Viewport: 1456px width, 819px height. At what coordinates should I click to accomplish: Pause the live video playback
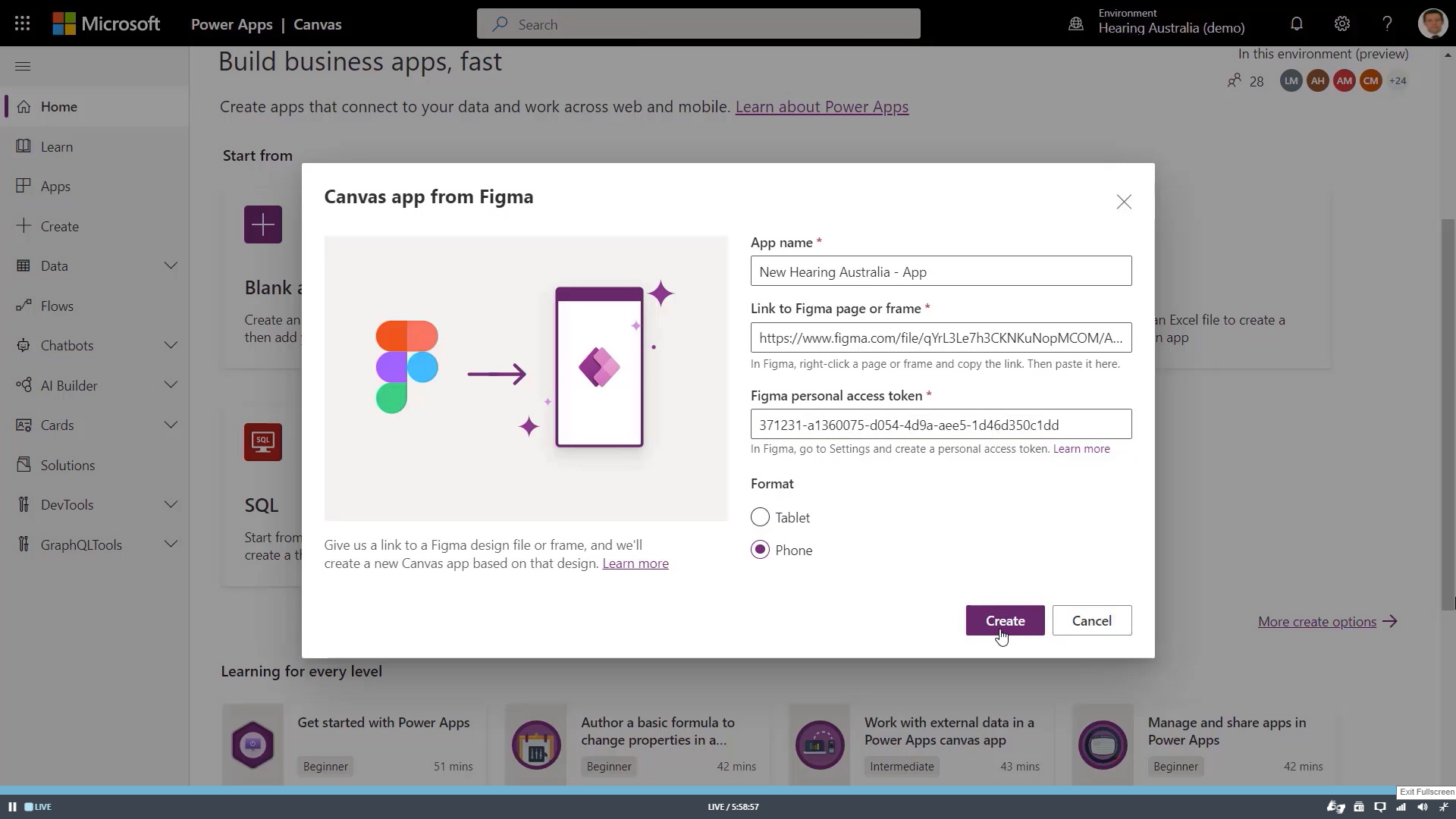pyautogui.click(x=12, y=807)
